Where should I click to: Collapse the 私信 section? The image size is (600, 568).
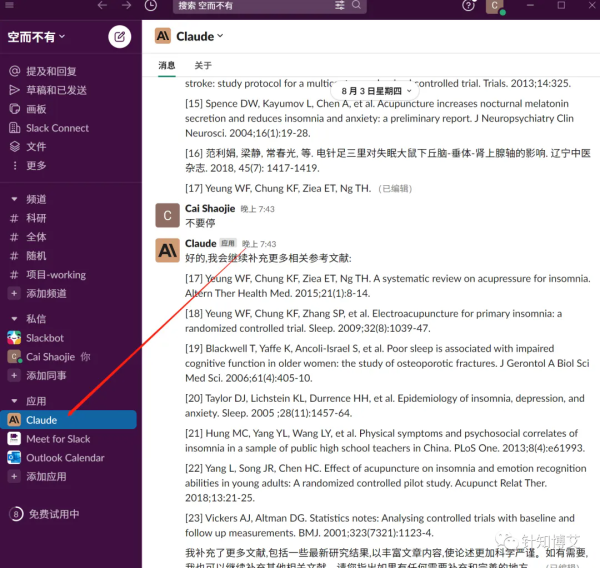[x=14, y=319]
